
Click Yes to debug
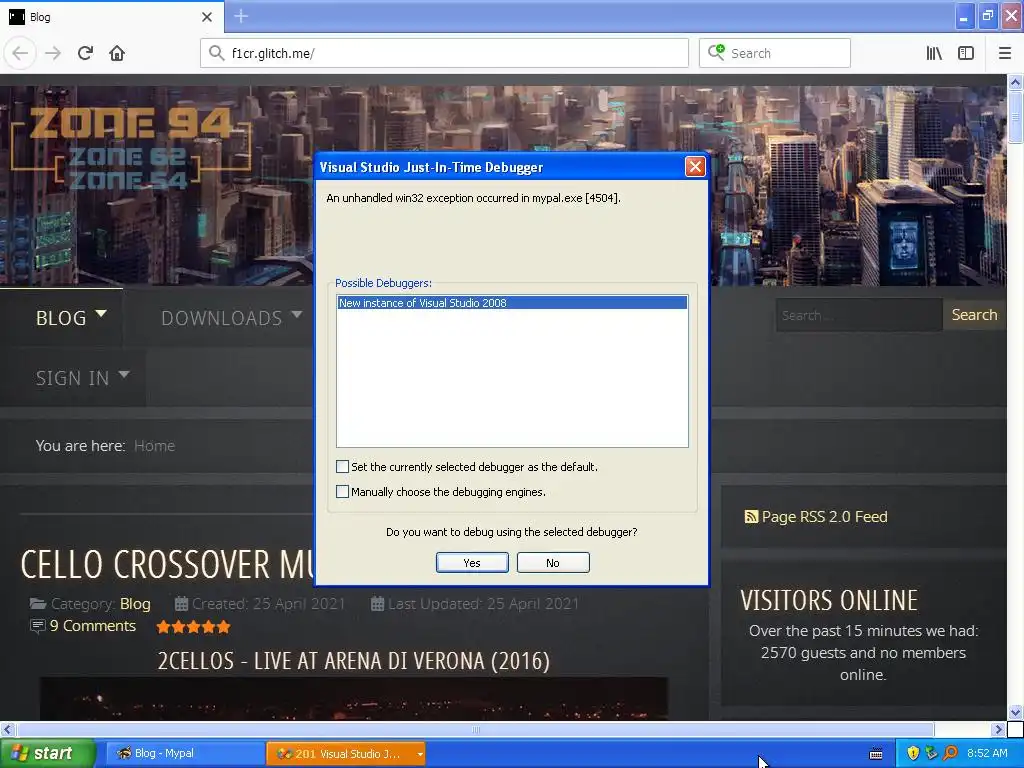click(x=472, y=563)
